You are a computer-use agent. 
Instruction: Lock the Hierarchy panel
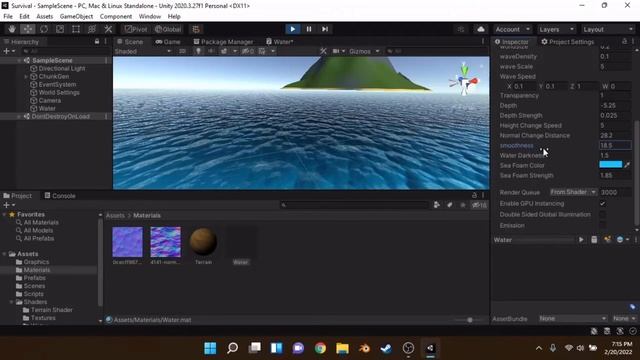[97, 42]
